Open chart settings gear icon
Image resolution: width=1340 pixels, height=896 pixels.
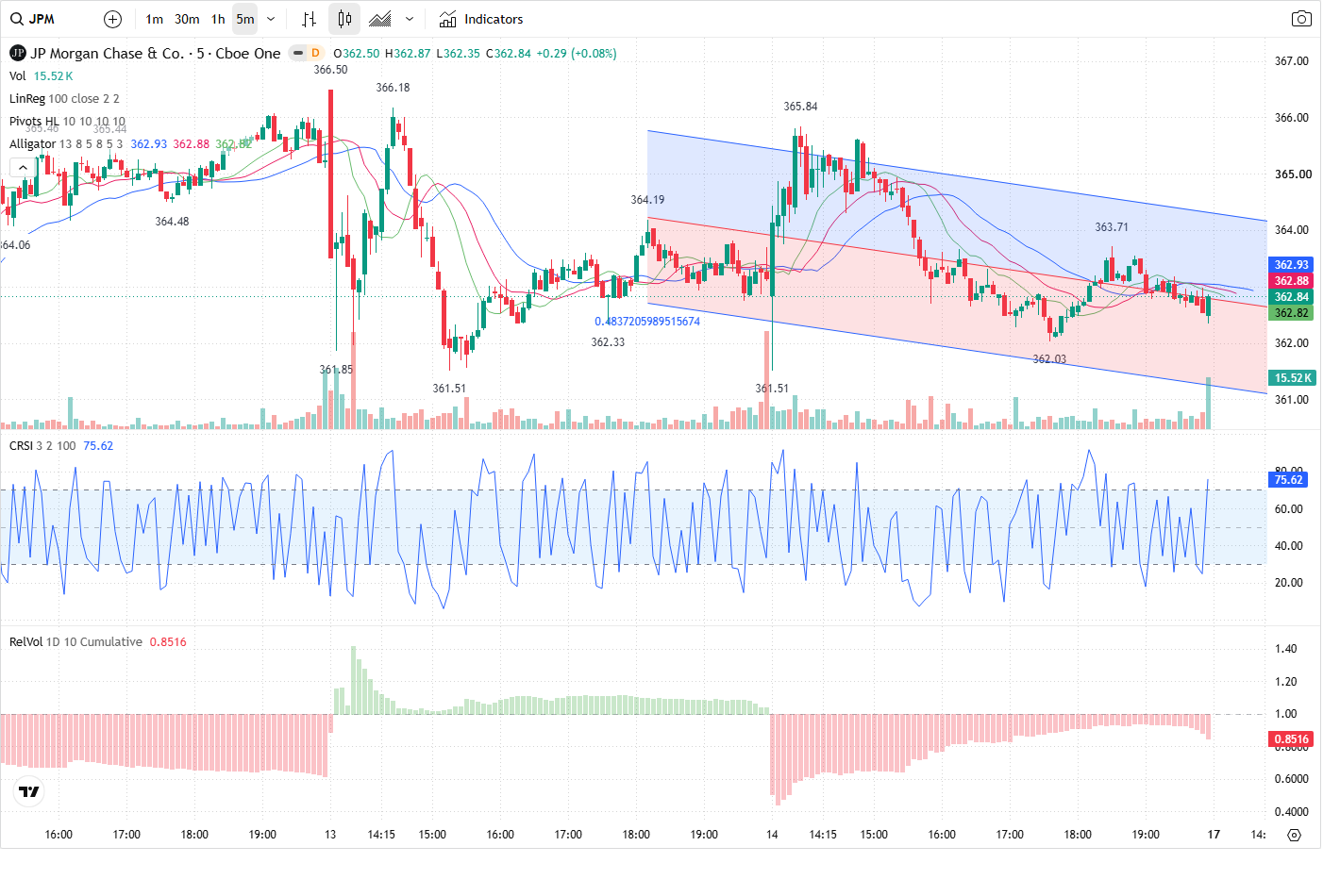click(1294, 835)
